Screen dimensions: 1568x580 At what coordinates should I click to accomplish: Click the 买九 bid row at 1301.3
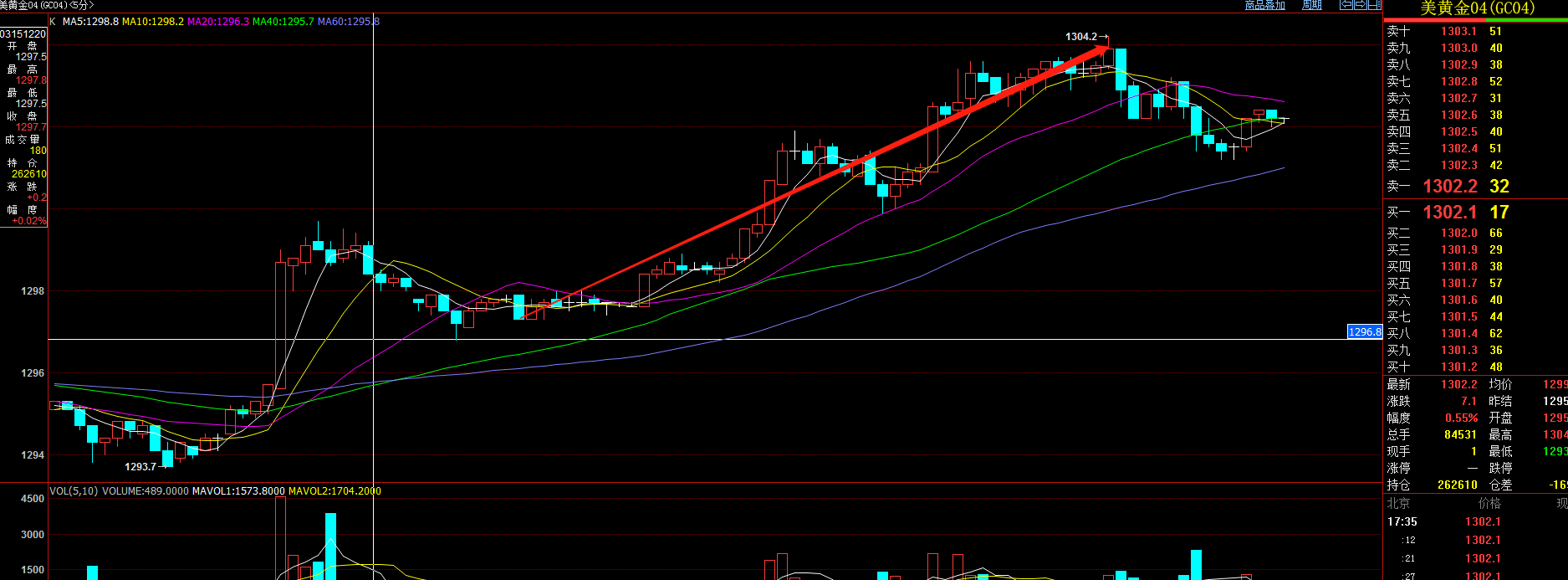coord(1475,350)
